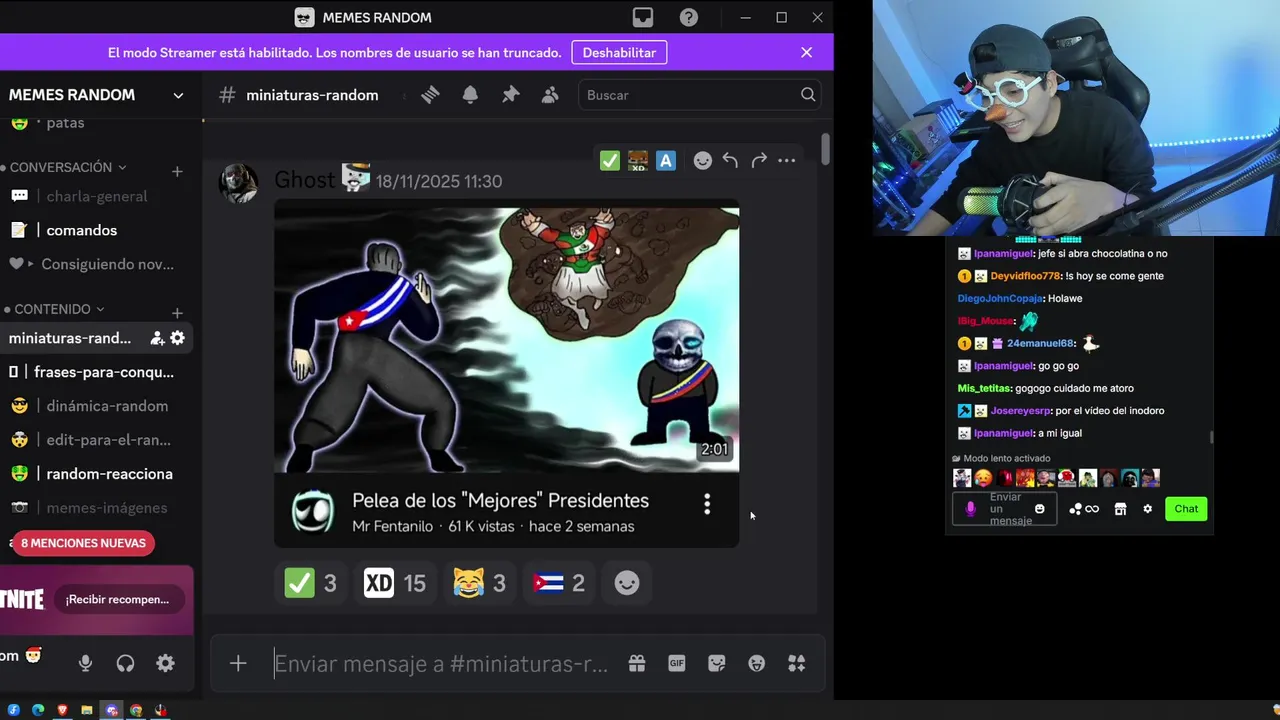The height and width of the screenshot is (720, 1280).
Task: Open Discord help question mark icon
Action: coord(689,17)
